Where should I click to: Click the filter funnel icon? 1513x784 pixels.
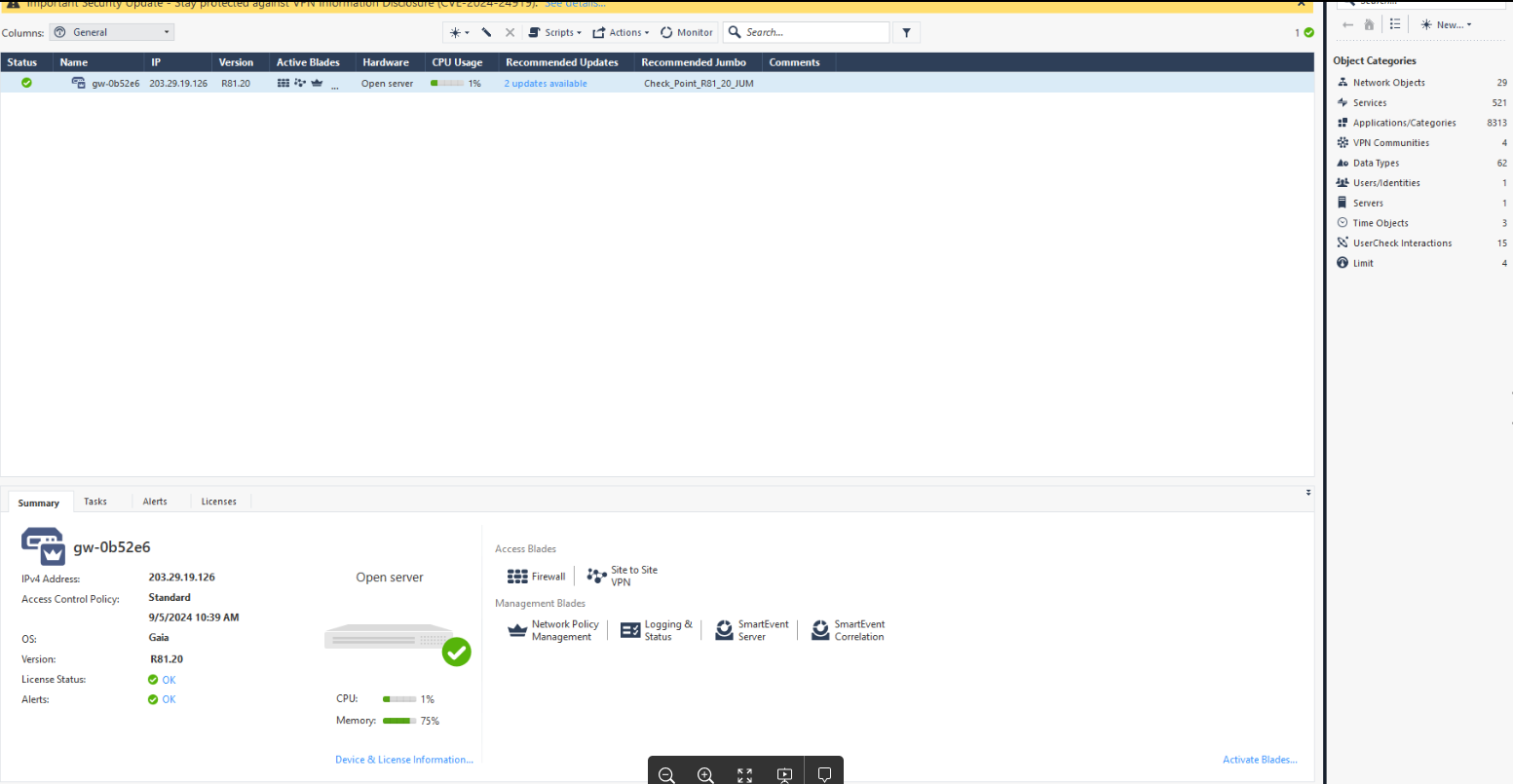[906, 32]
